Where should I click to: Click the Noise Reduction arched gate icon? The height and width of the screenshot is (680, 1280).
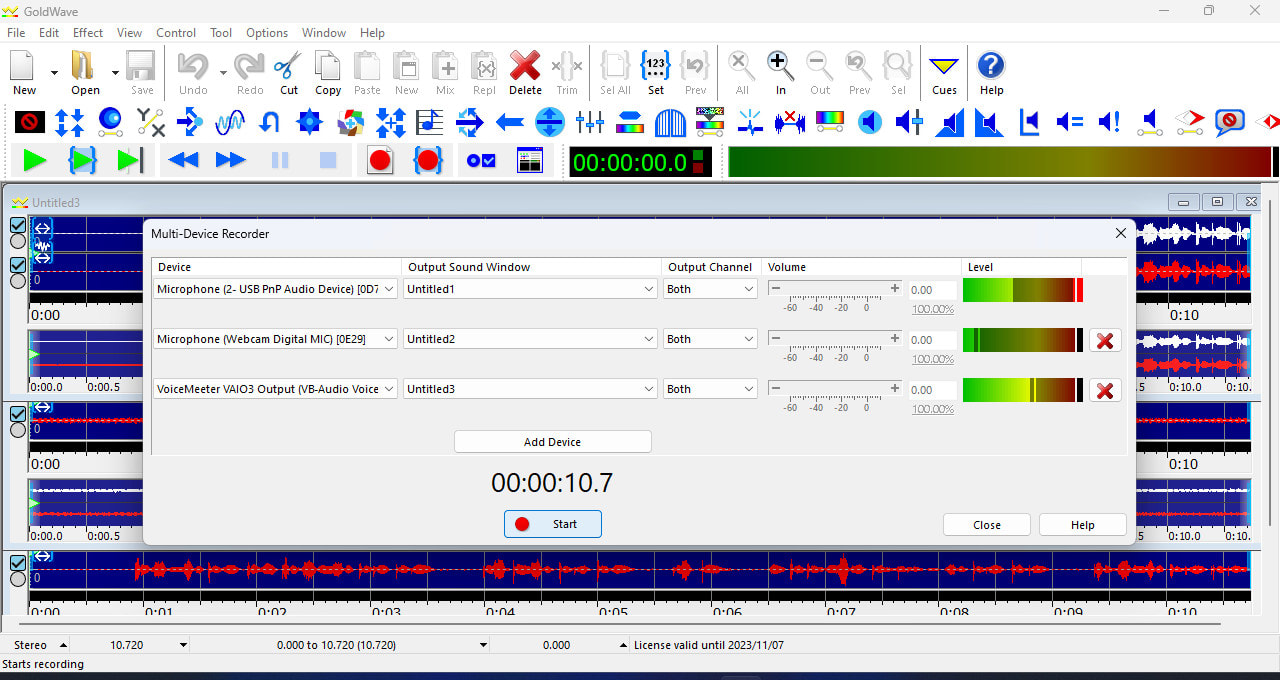point(670,122)
